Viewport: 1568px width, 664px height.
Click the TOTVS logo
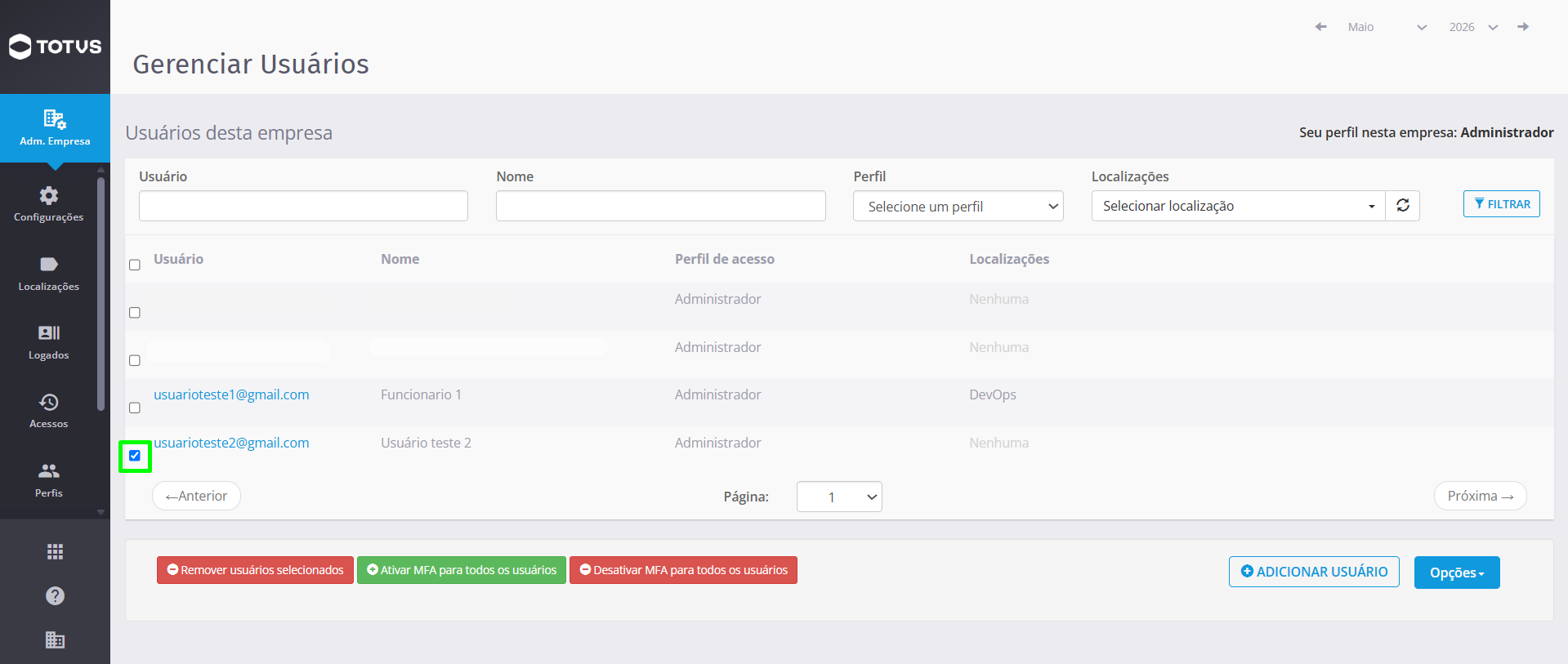(55, 47)
